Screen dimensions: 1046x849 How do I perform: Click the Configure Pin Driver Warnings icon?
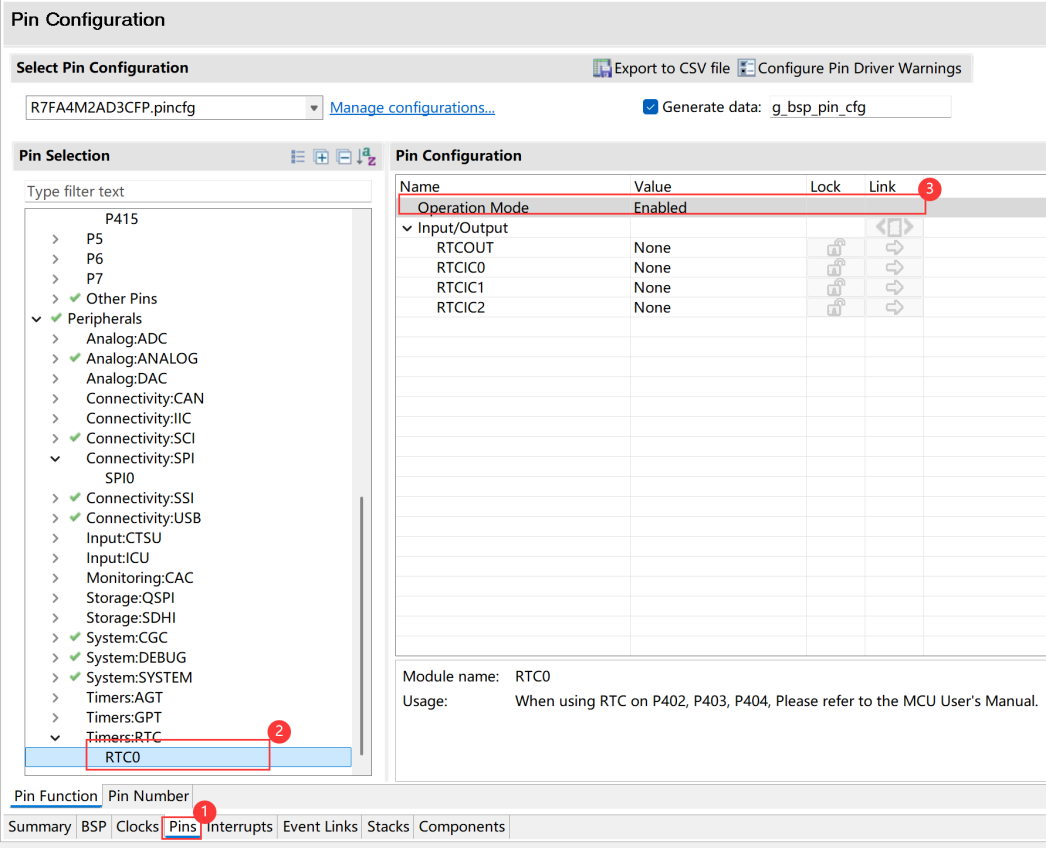click(x=746, y=68)
